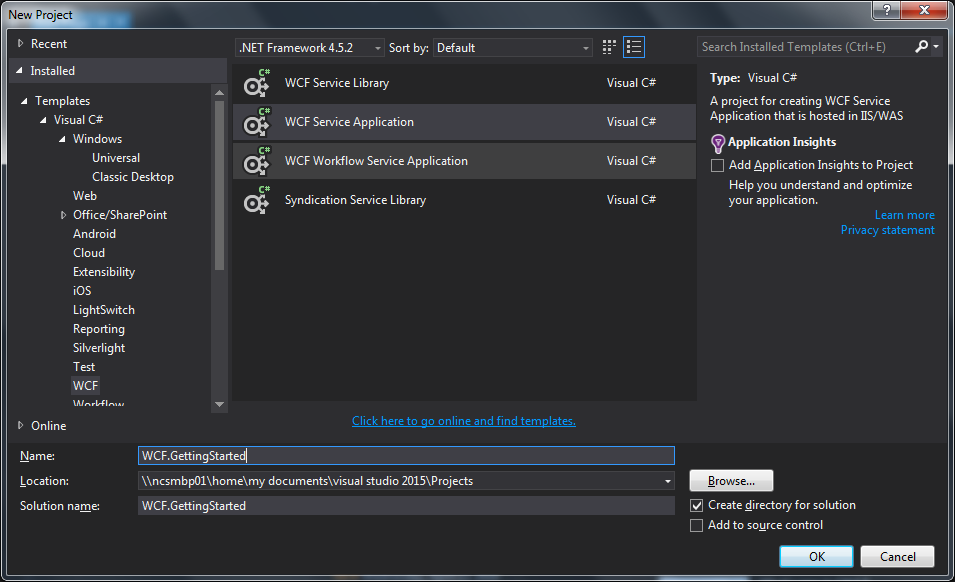Open the Sort by dropdown
The image size is (955, 583).
(585, 47)
